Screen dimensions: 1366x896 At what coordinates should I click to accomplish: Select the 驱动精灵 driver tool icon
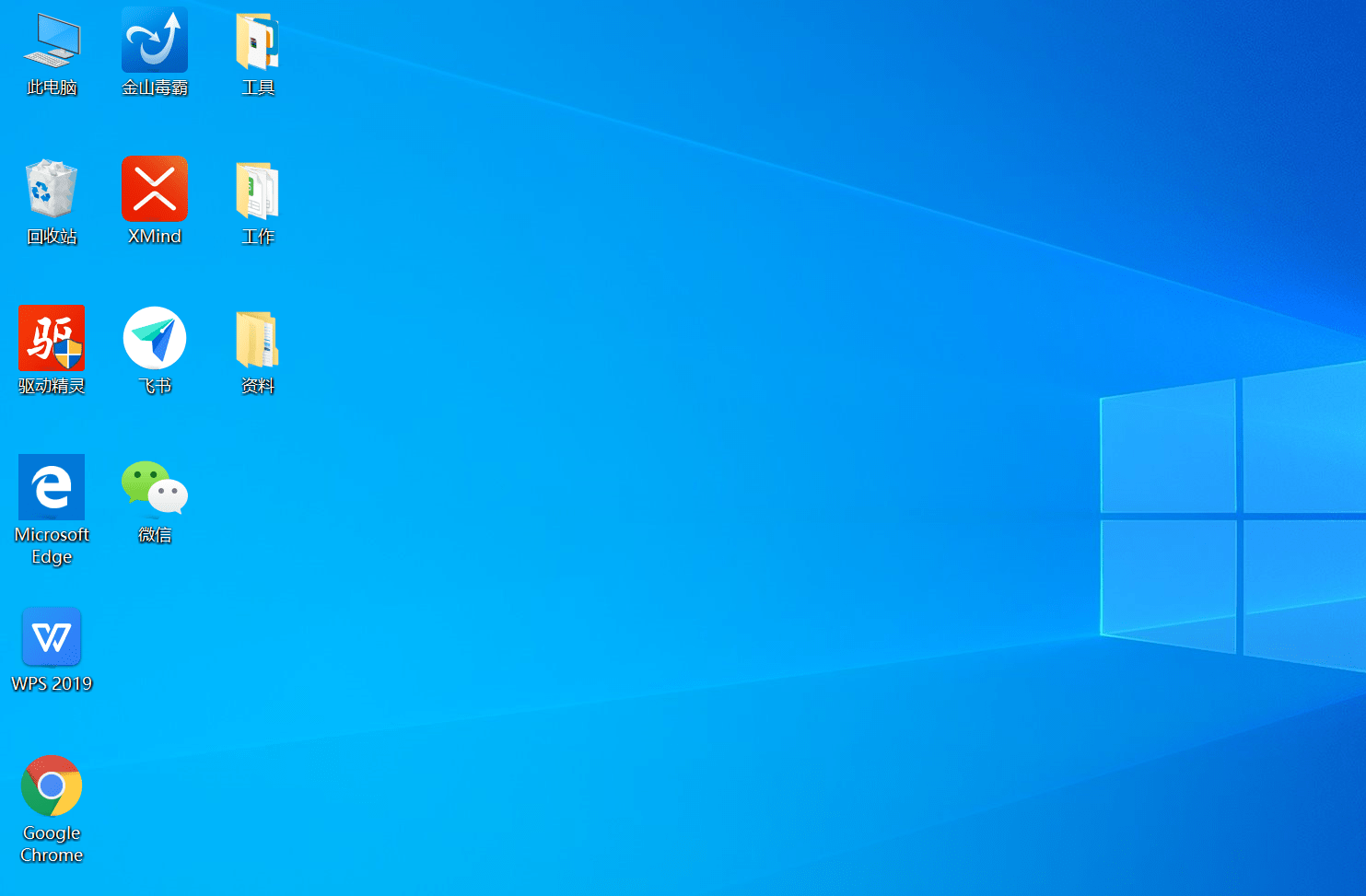click(x=52, y=338)
